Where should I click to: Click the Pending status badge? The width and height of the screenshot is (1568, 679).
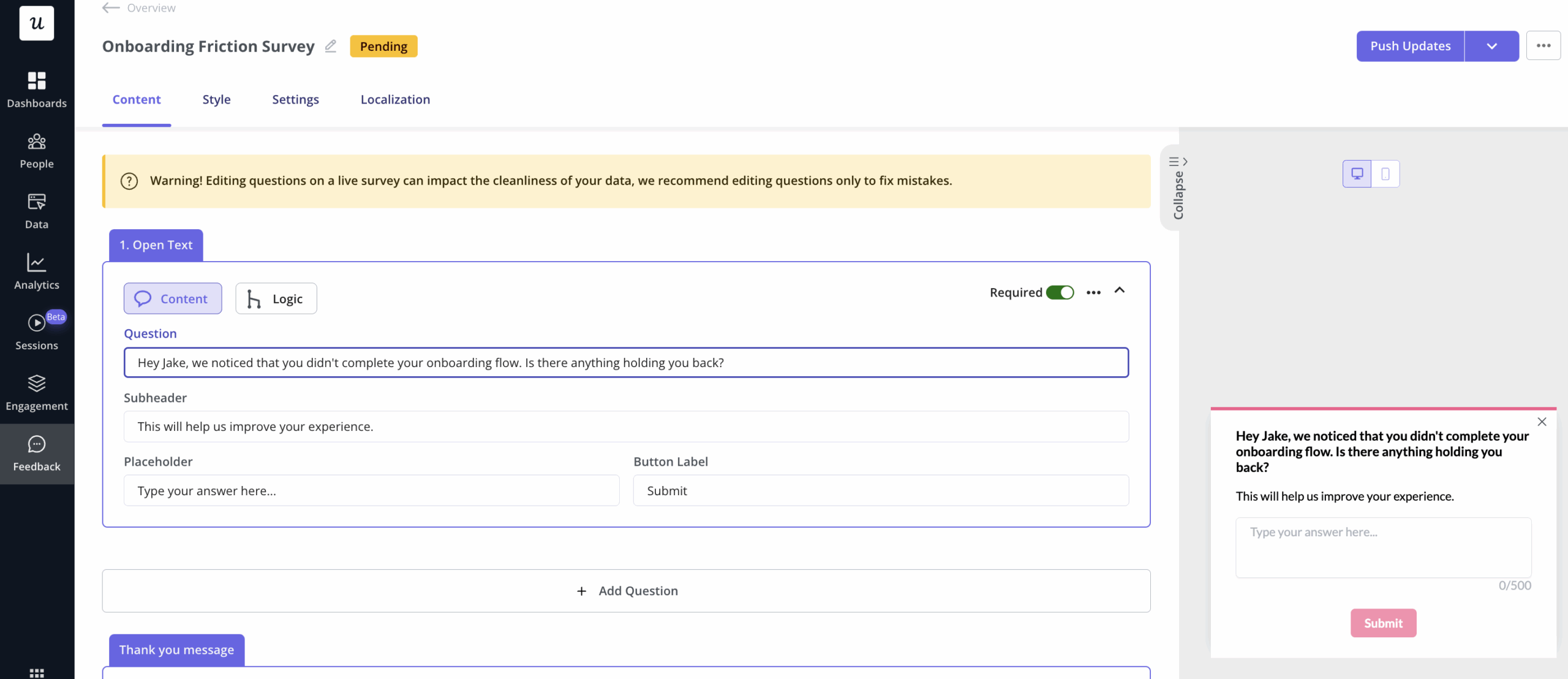pyautogui.click(x=383, y=46)
